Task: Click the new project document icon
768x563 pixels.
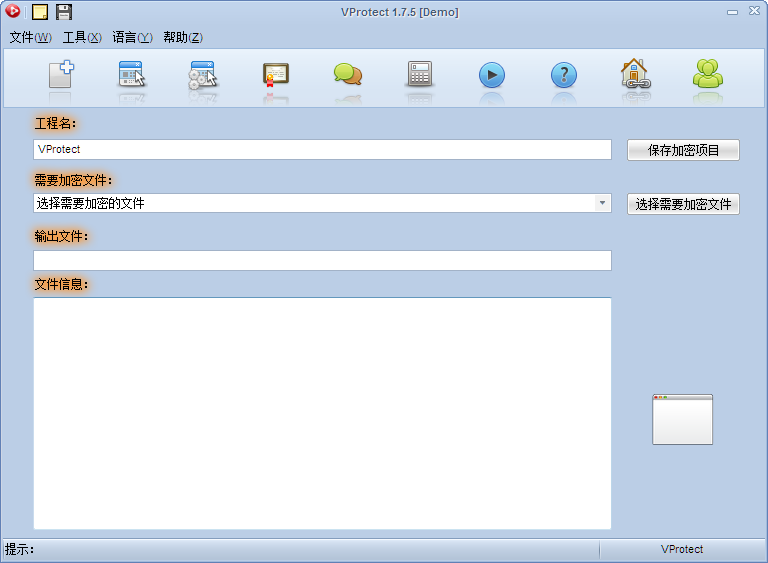Action: click(61, 74)
